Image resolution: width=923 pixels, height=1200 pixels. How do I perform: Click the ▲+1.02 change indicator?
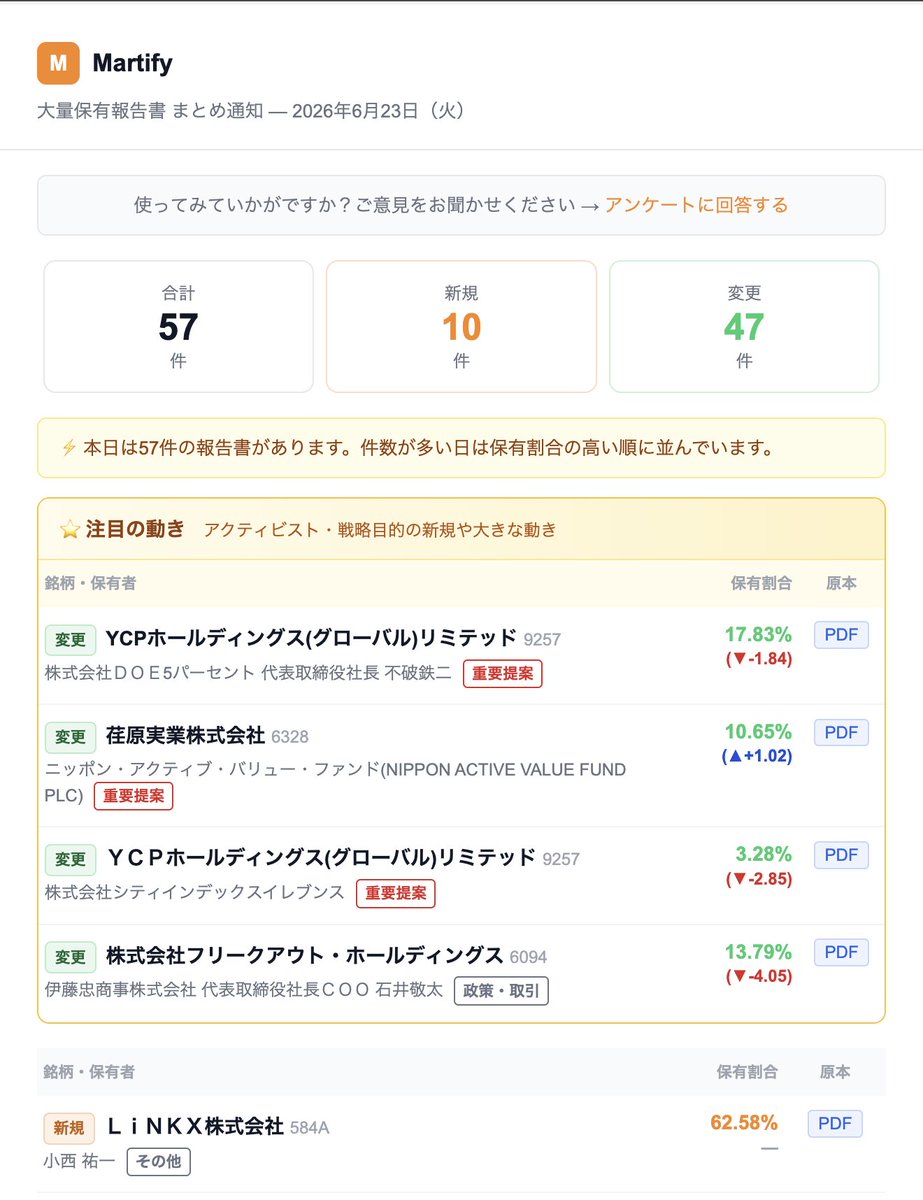tap(756, 757)
